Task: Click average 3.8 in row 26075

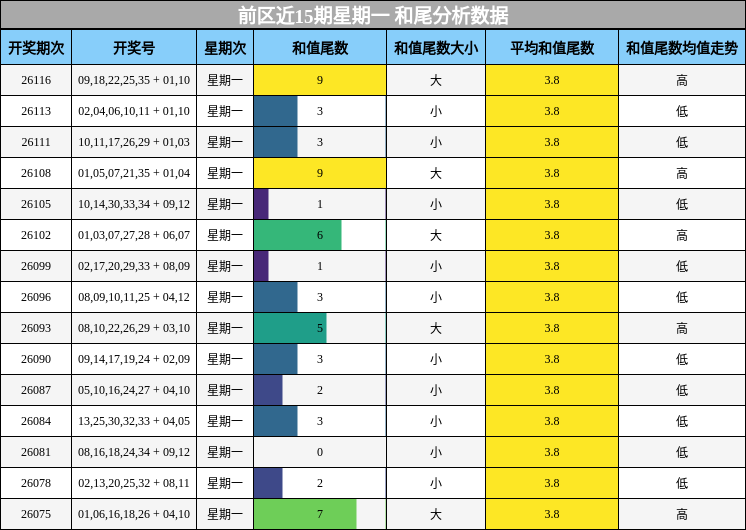Action: 552,514
